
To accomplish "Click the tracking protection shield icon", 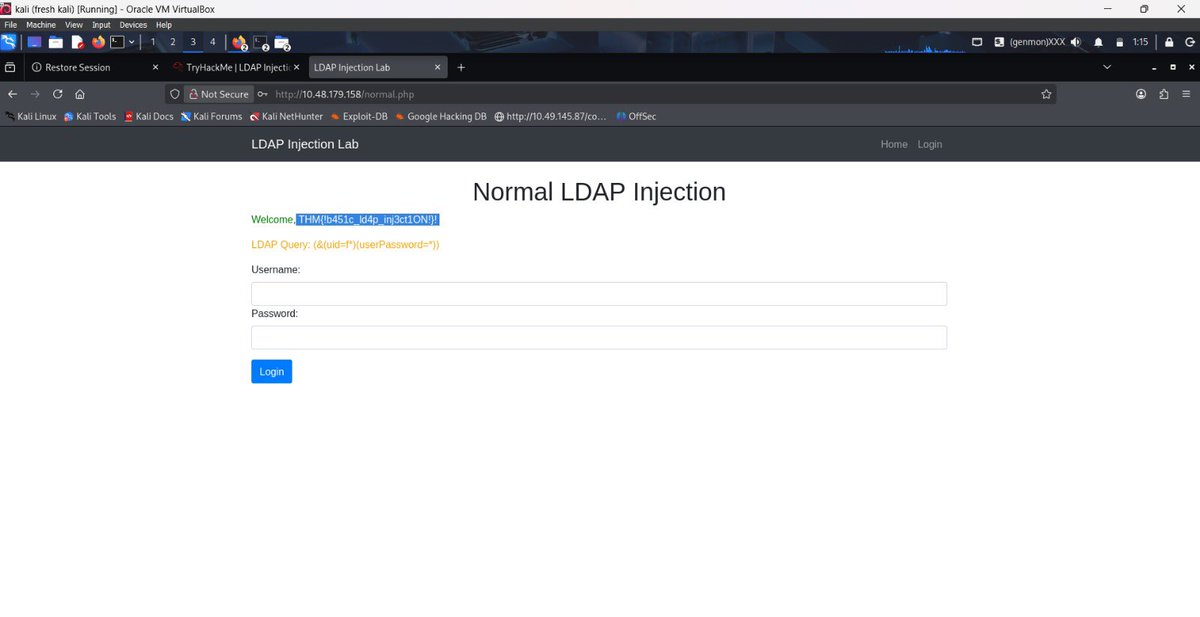I will (174, 94).
